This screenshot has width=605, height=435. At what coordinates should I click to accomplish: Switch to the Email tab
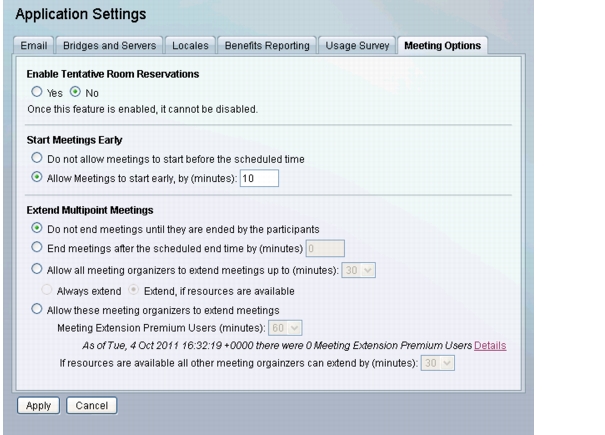pyautogui.click(x=34, y=46)
